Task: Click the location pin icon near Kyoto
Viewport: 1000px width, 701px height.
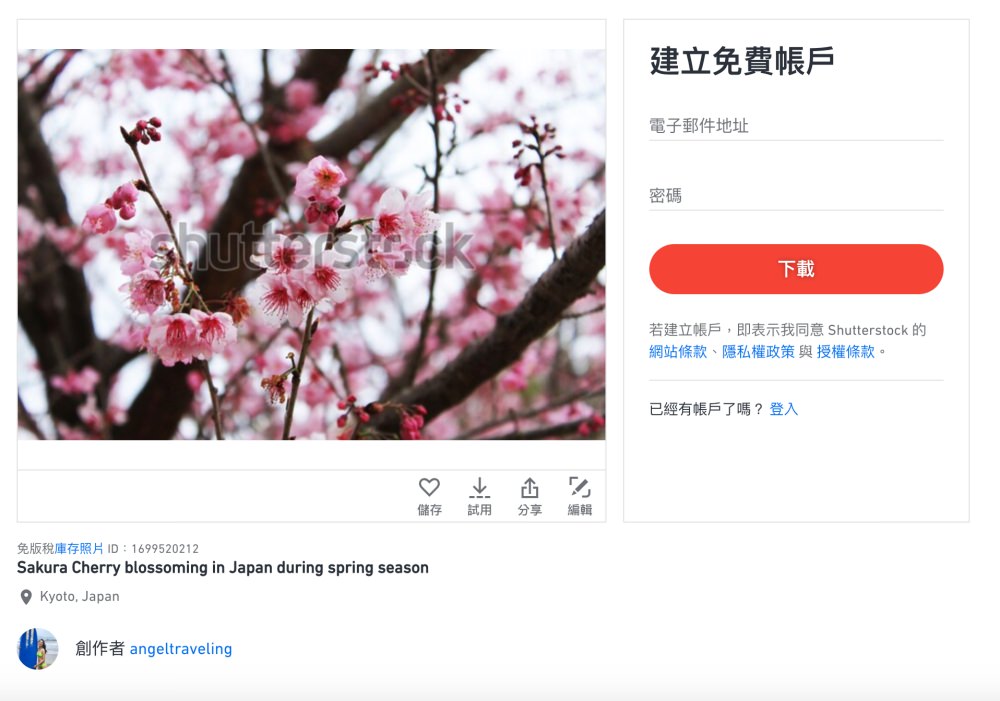Action: point(26,597)
